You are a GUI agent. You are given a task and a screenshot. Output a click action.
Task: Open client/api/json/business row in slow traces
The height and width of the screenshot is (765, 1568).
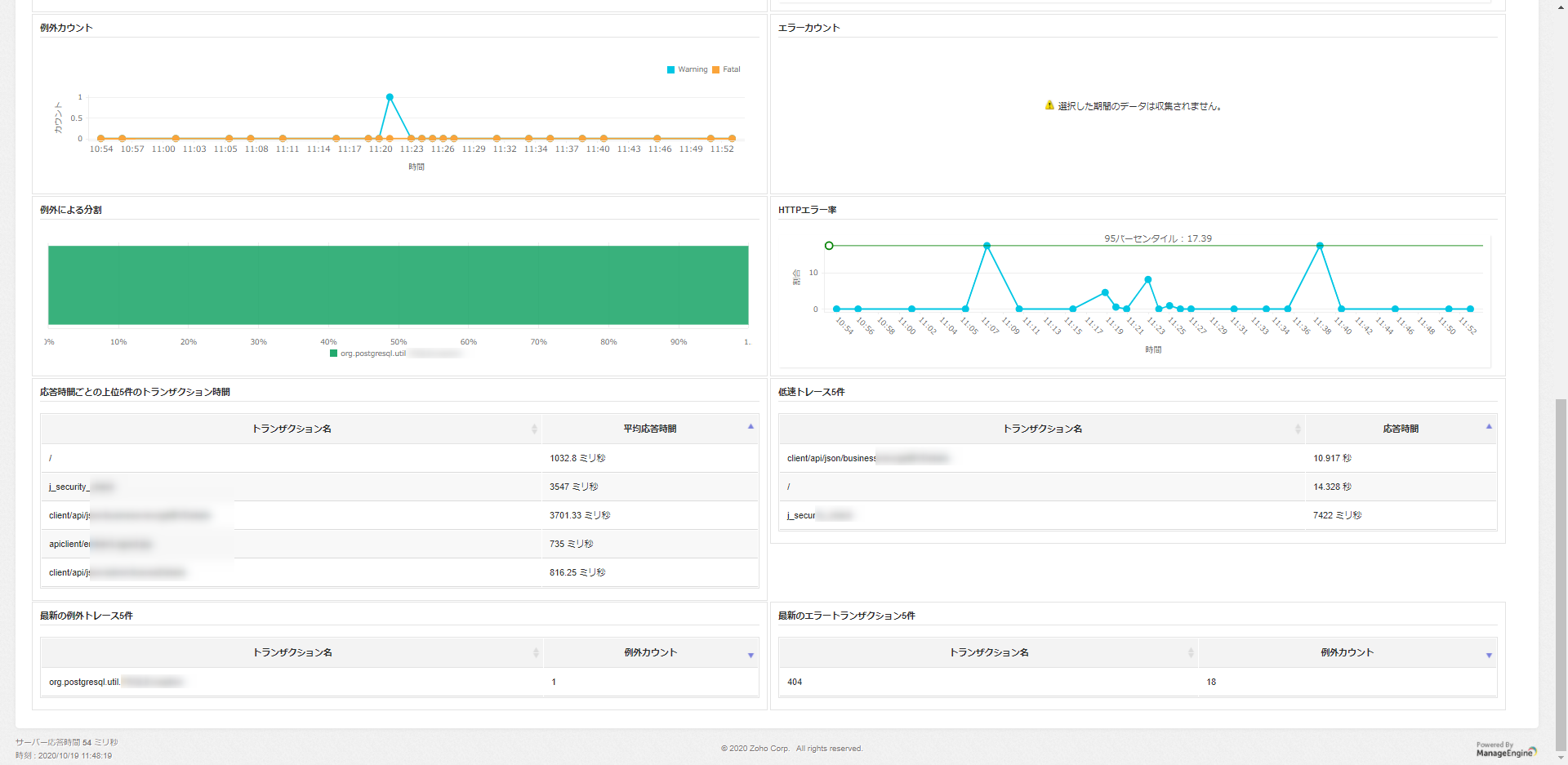point(831,458)
